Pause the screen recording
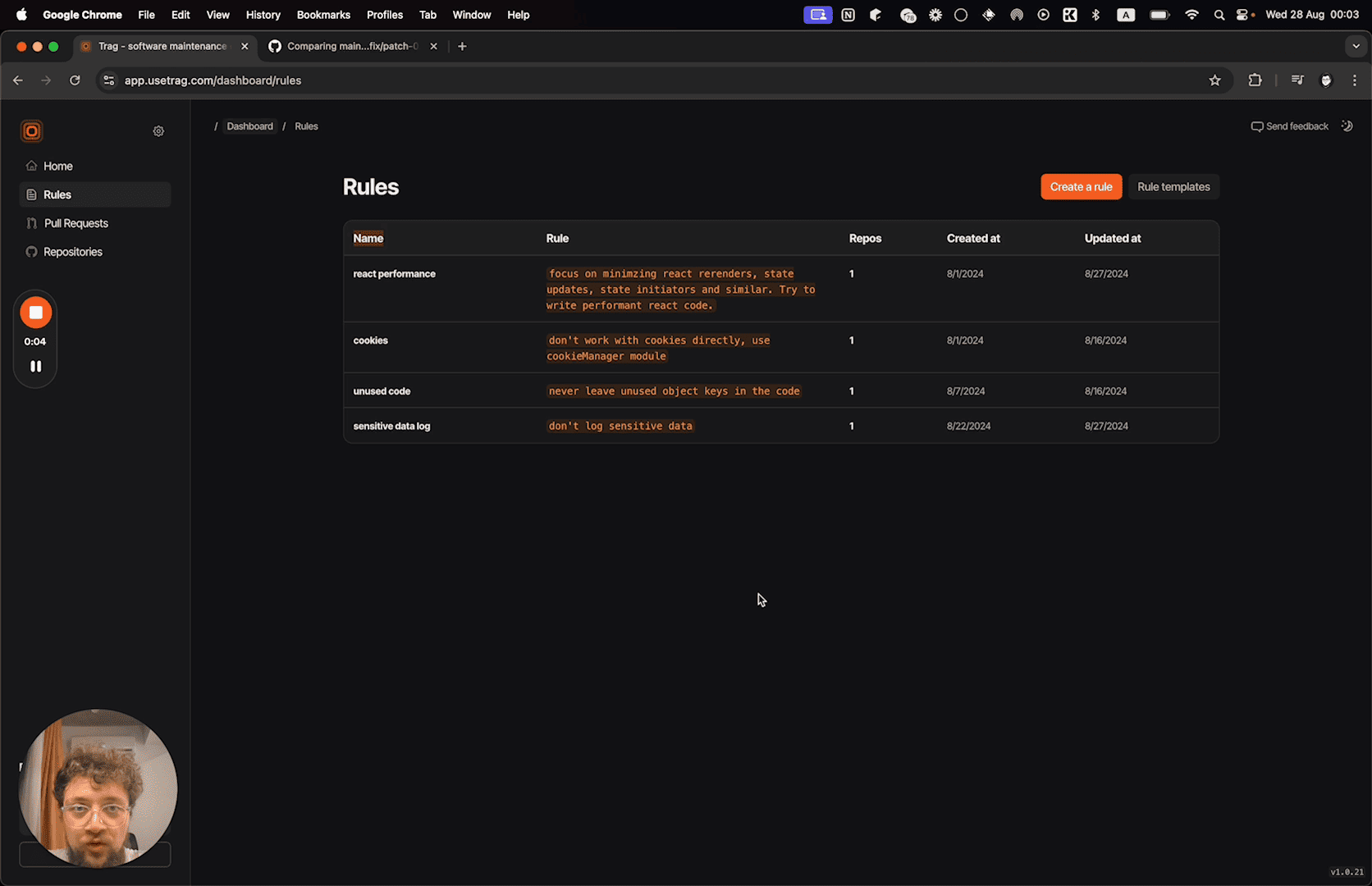 point(36,367)
